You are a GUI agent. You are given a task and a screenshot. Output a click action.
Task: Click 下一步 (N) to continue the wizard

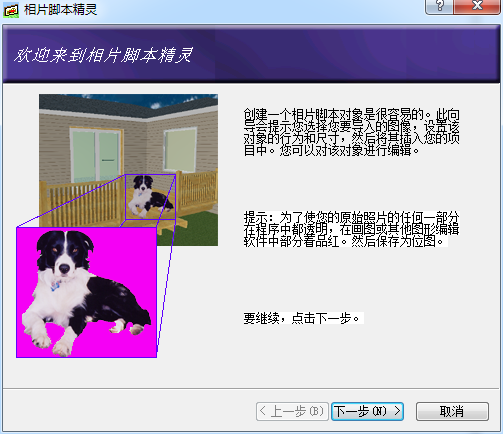coord(367,411)
